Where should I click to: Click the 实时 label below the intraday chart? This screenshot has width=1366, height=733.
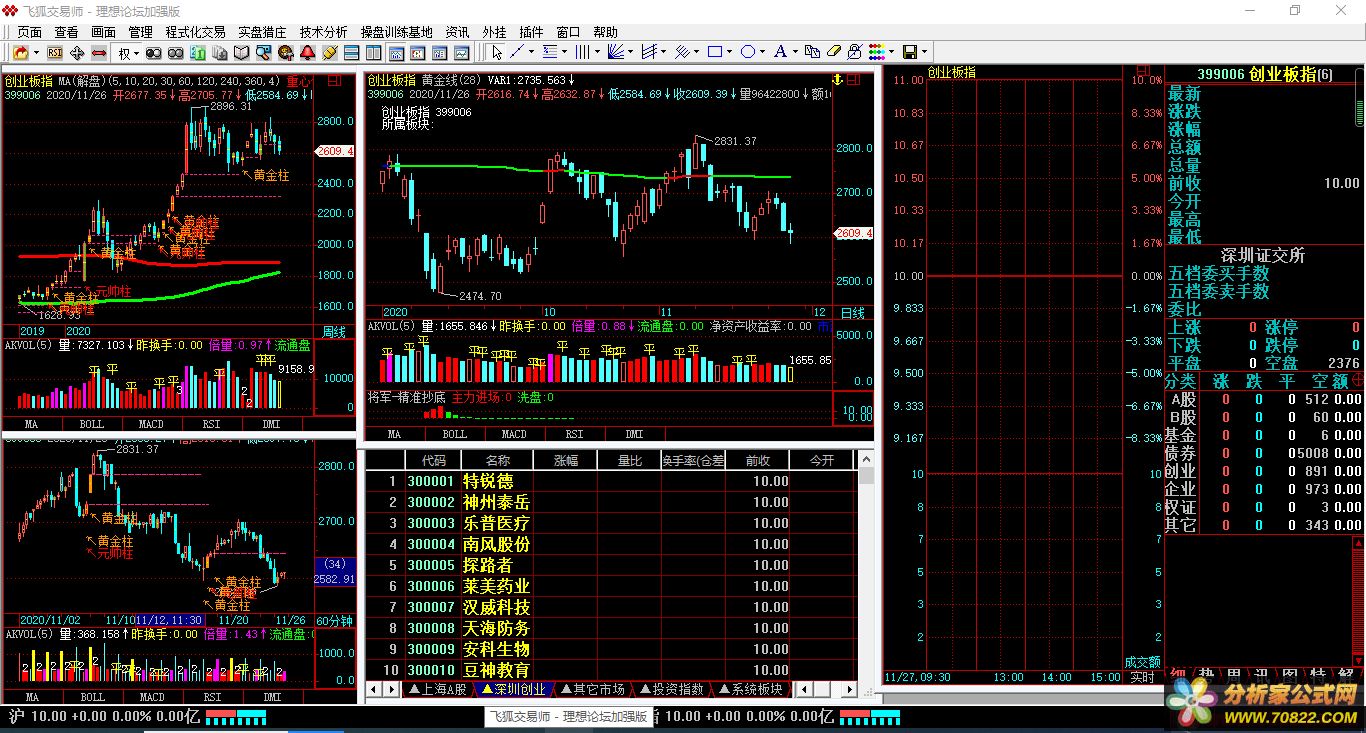(1142, 677)
